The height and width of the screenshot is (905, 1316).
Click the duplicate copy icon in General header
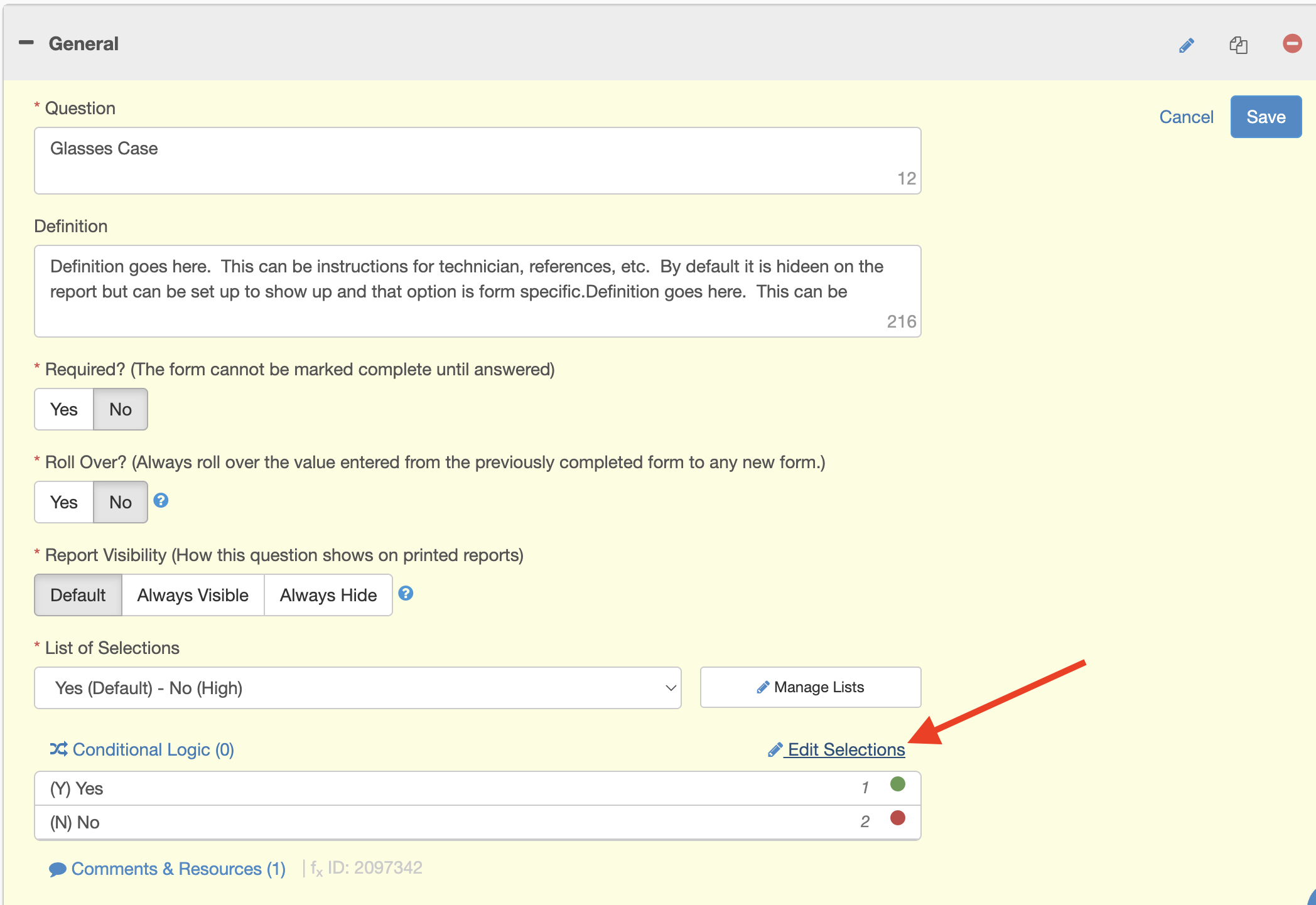(x=1238, y=45)
